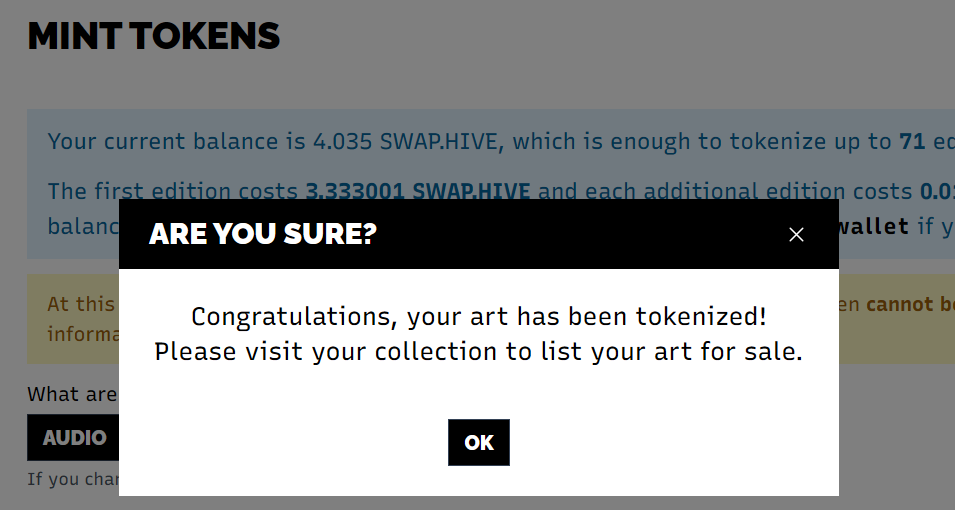Screen dimensions: 955x510
Task: Click the ARE YOU SURE? dialog title
Action: (x=263, y=235)
